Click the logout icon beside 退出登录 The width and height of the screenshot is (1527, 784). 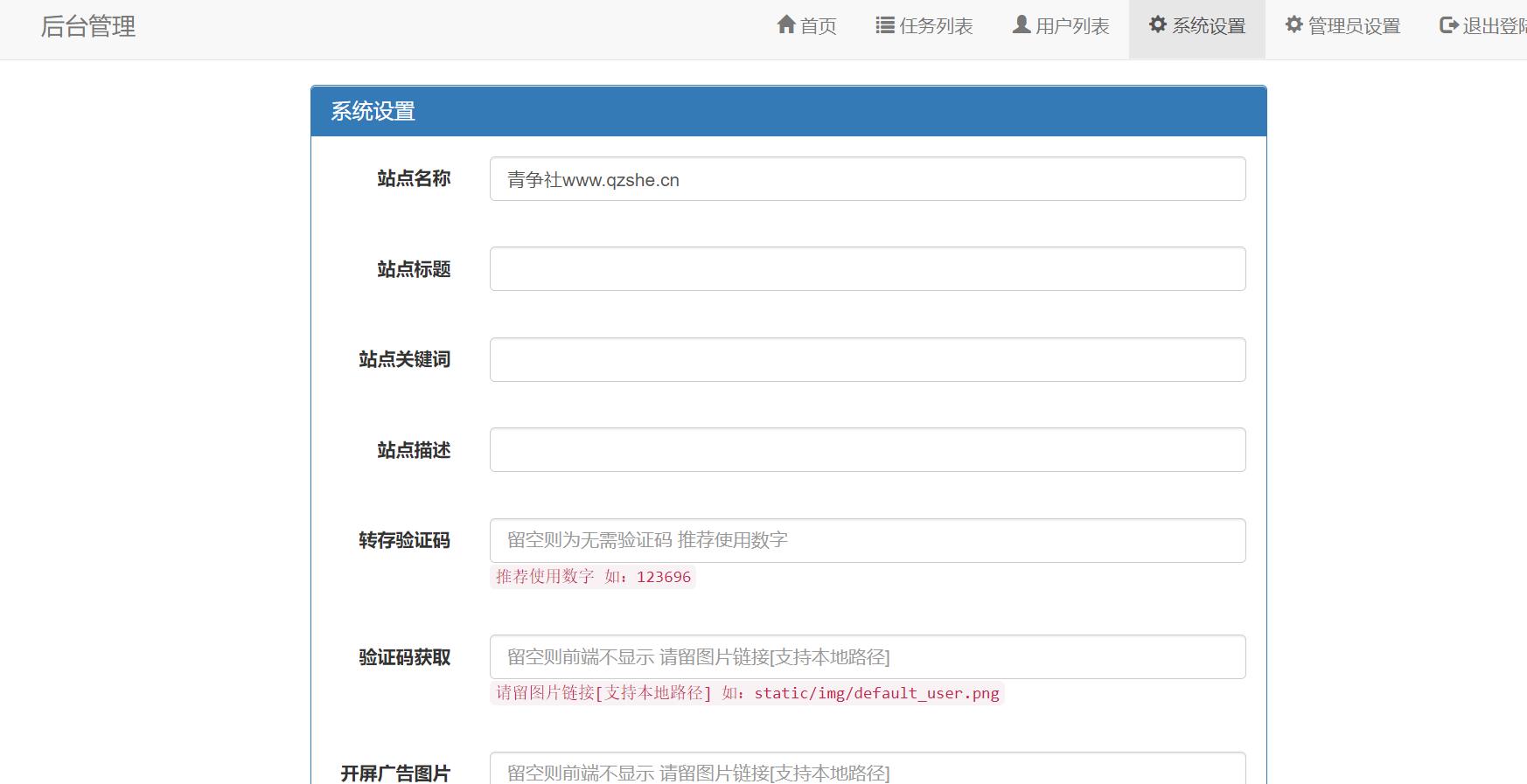click(x=1448, y=25)
